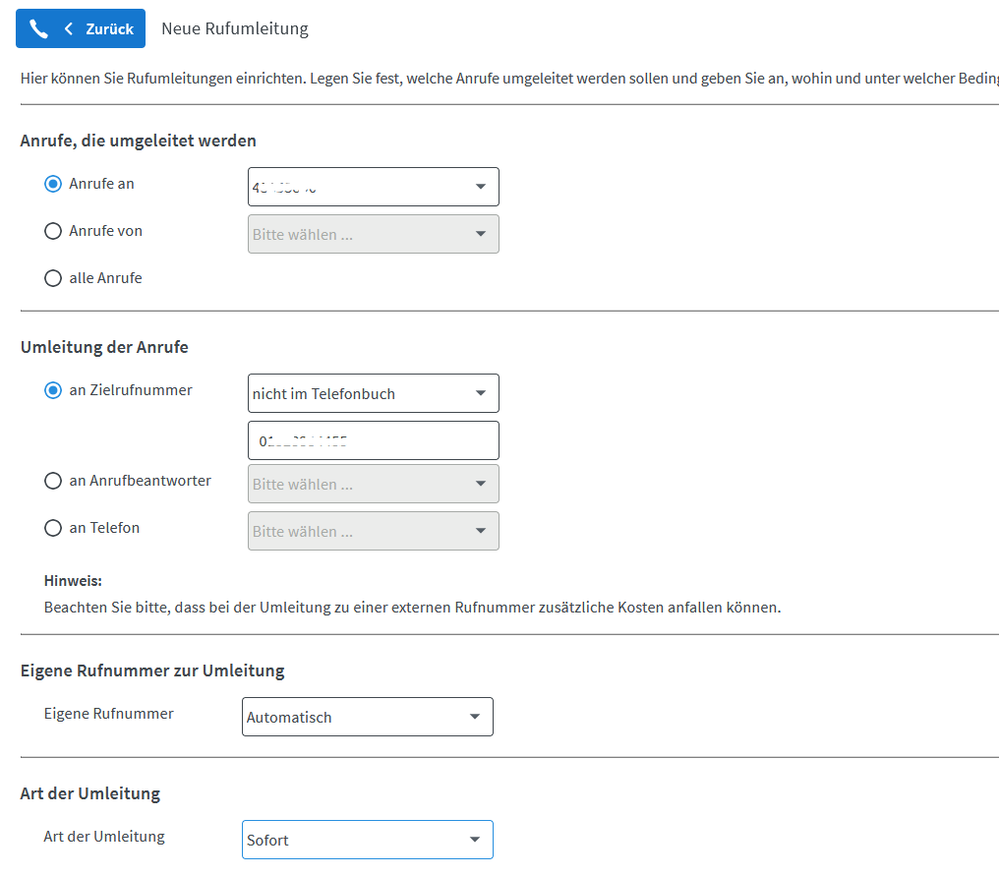Select the 'an Anrufbeantworter' radio option
Screen dimensions: 999x871
pos(53,481)
